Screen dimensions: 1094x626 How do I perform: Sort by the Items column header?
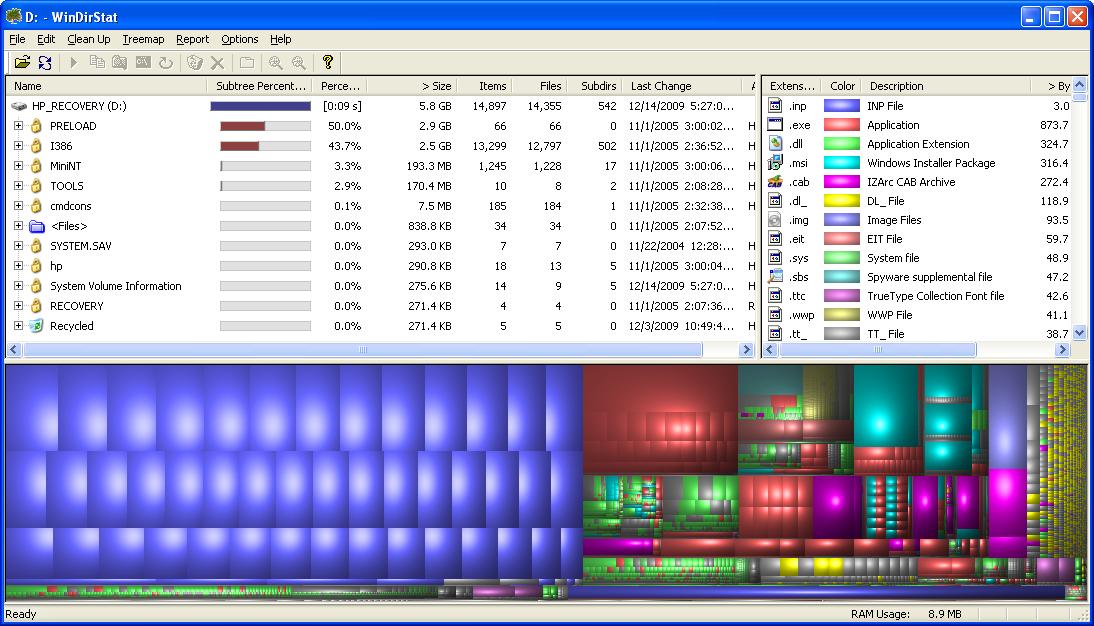[484, 86]
